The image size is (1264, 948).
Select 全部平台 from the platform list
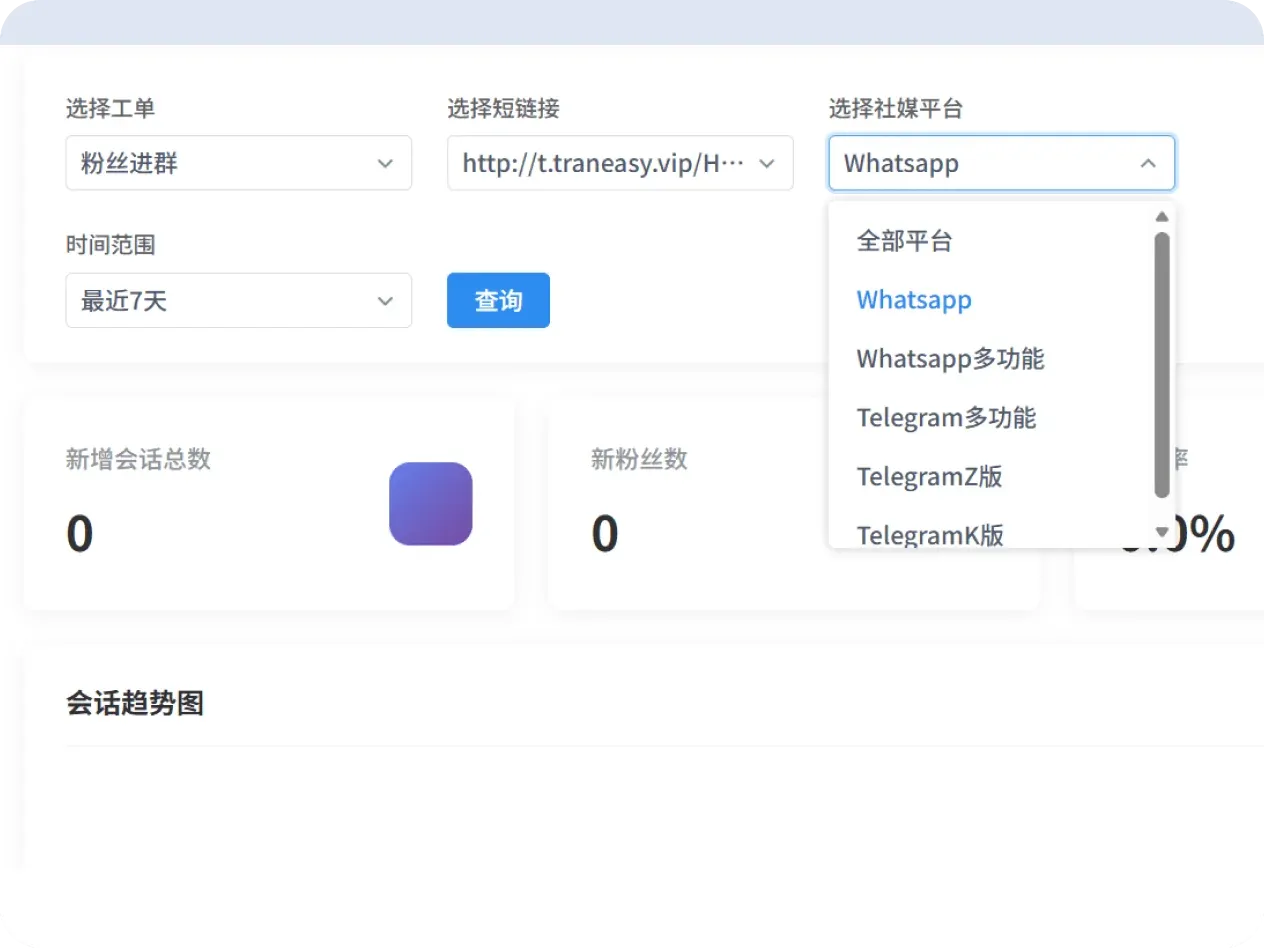click(x=991, y=240)
